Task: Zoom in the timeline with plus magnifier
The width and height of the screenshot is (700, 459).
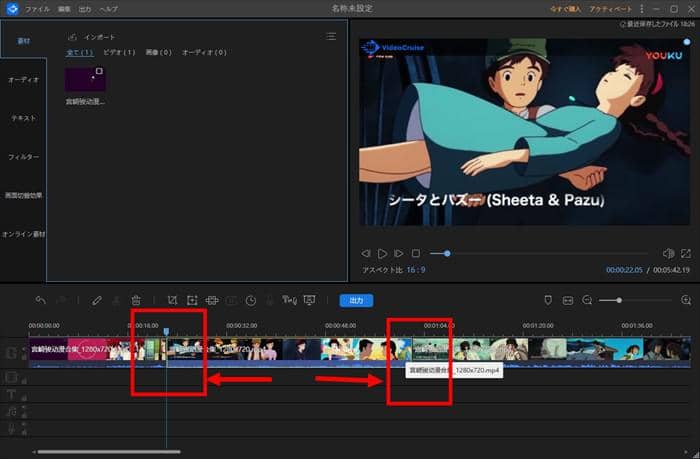Action: click(686, 300)
